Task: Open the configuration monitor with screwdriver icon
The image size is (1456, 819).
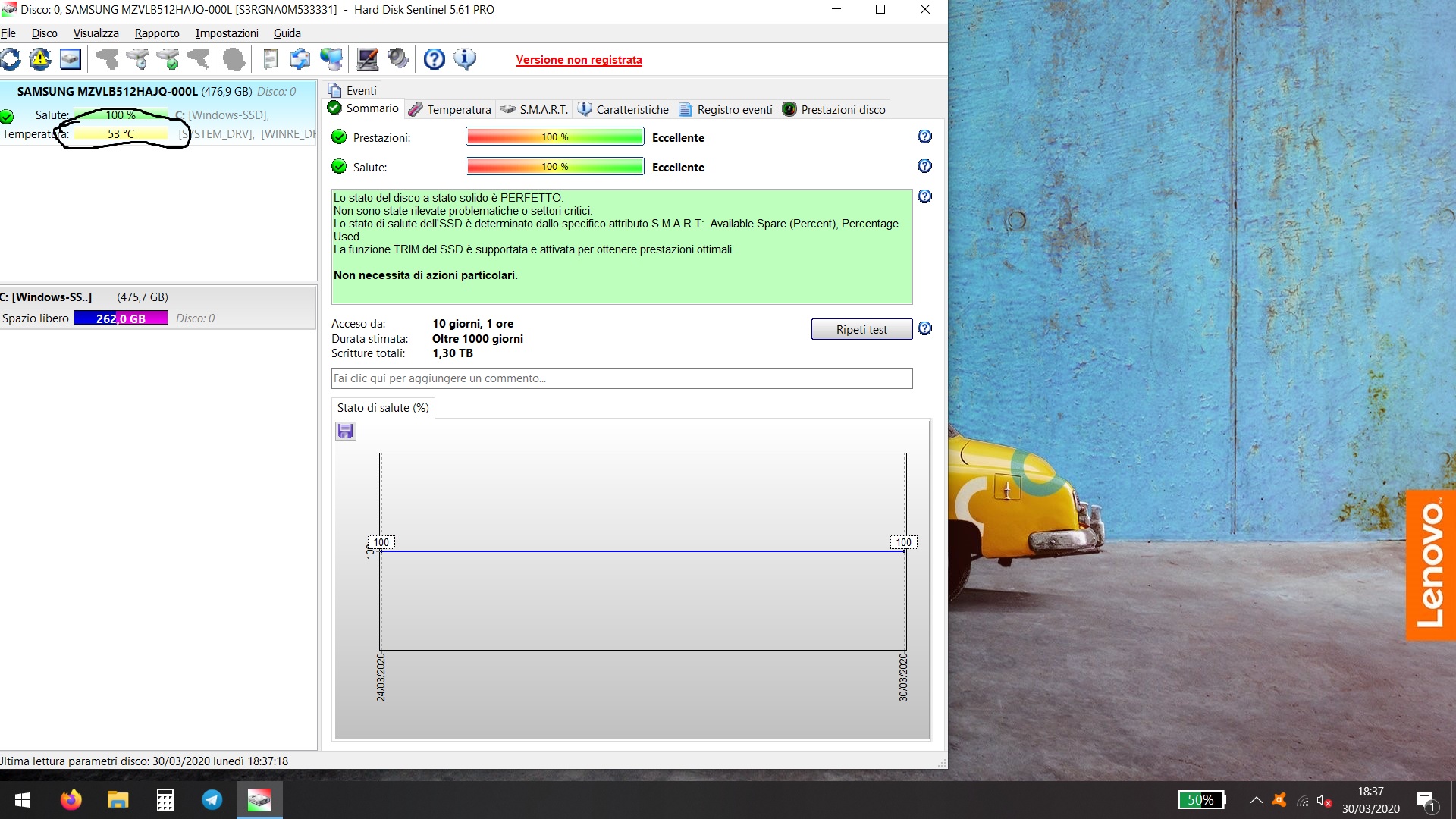Action: pos(368,59)
